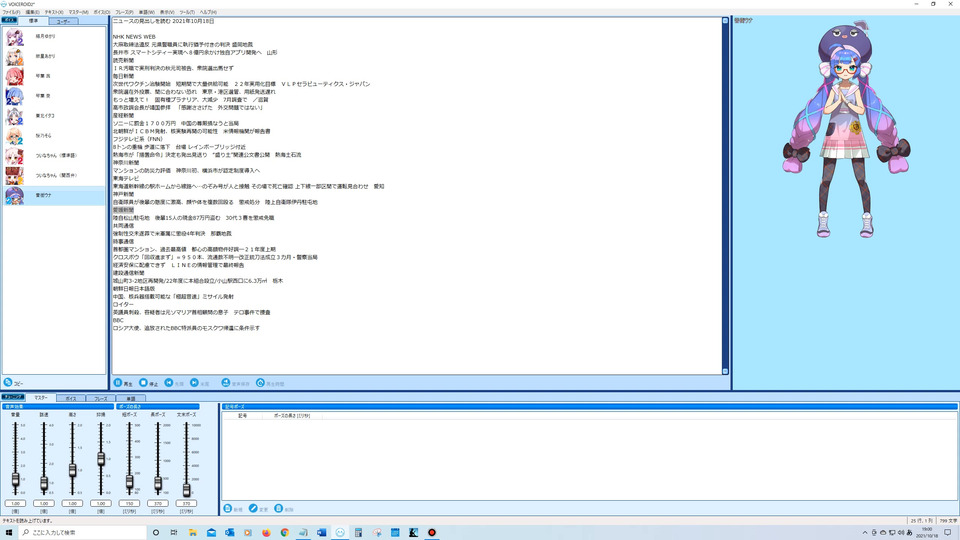Select the 桜乃そら voice preset
This screenshot has width=960, height=540.
54,136
